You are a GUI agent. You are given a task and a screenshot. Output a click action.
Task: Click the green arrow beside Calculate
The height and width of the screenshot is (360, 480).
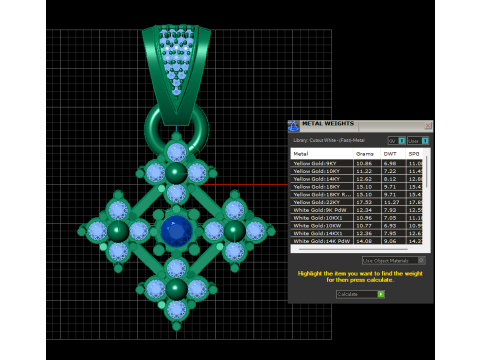[x=381, y=294]
